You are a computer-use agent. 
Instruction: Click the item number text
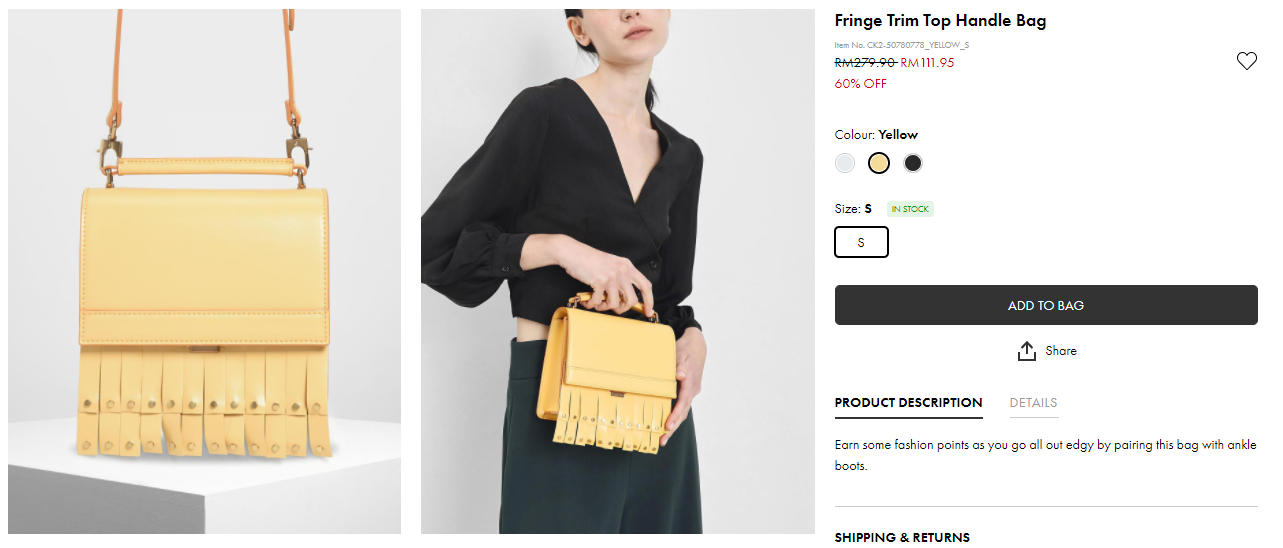click(x=902, y=45)
